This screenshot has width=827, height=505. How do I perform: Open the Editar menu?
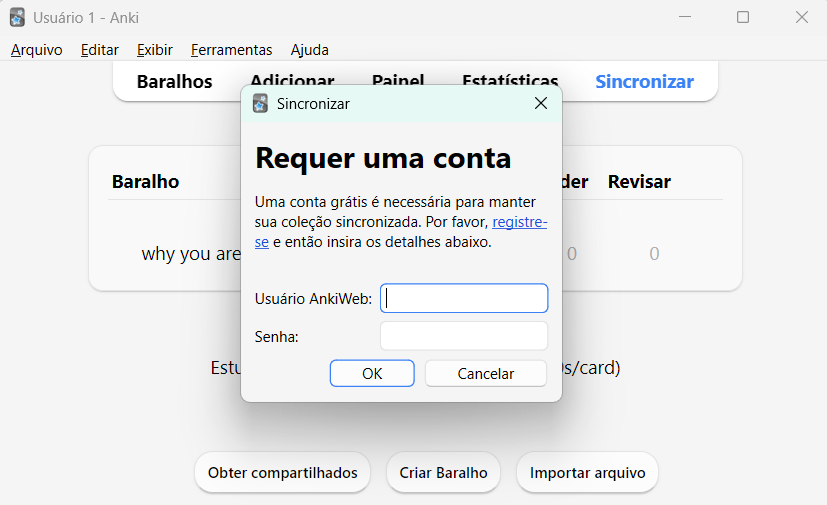click(100, 50)
